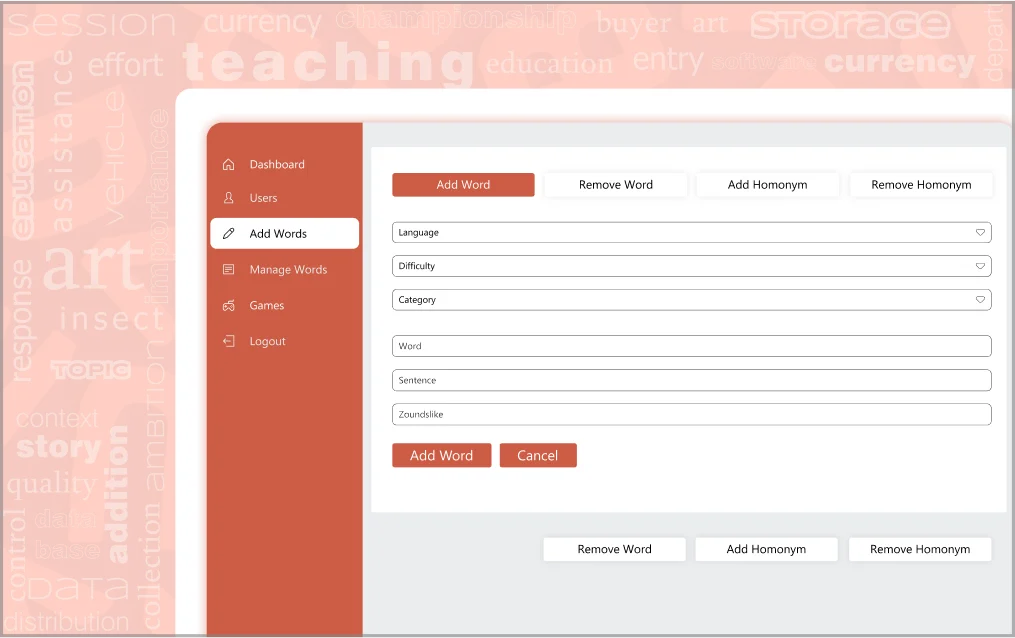Select the top Add Homonym tab

767,185
